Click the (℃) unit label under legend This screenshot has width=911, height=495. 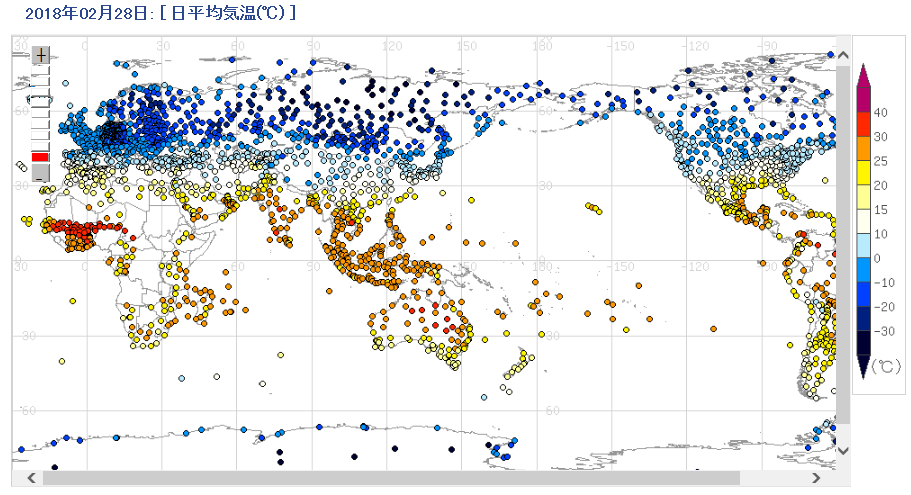(x=885, y=367)
